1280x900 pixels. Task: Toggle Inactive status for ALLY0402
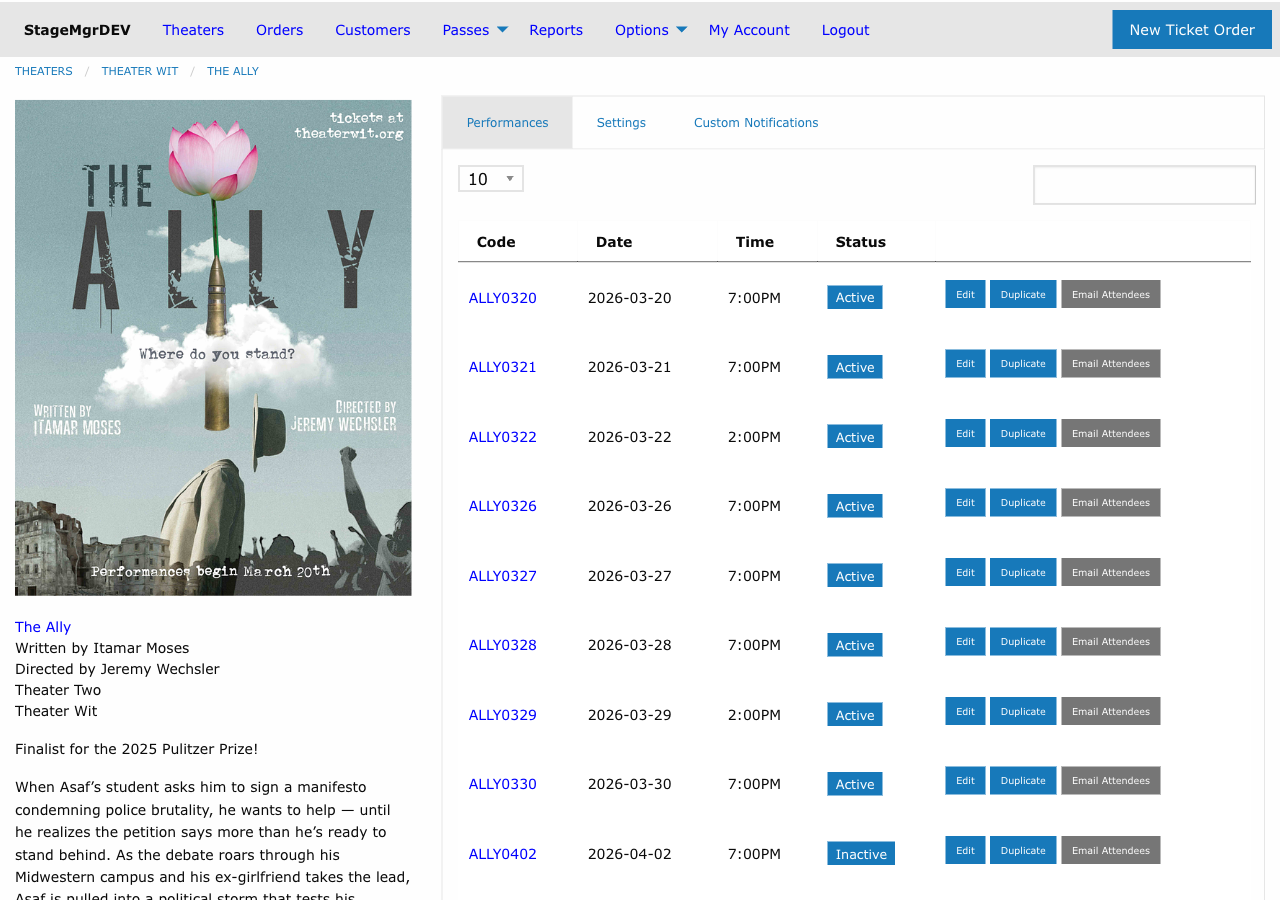861,853
